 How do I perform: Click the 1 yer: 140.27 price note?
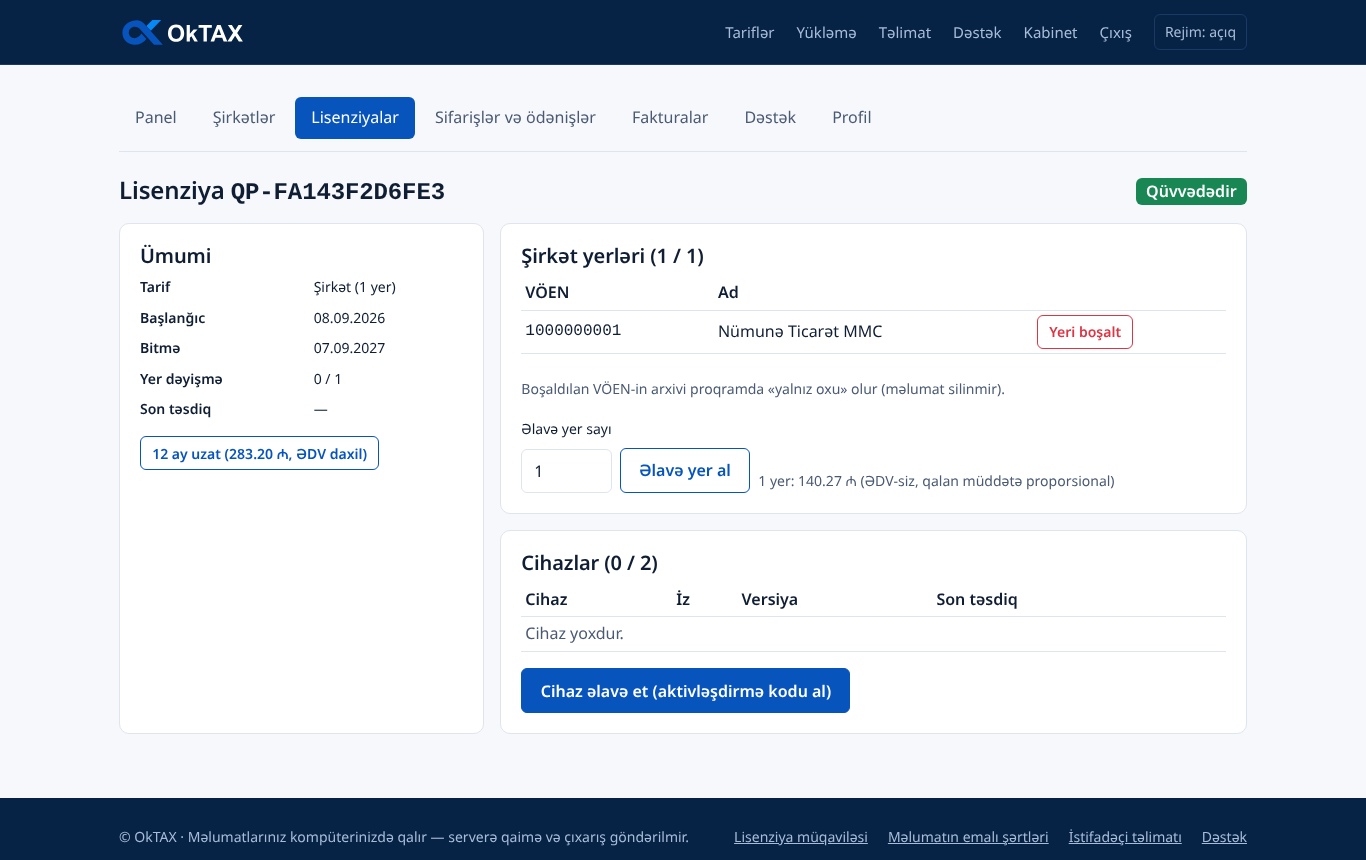[x=936, y=481]
